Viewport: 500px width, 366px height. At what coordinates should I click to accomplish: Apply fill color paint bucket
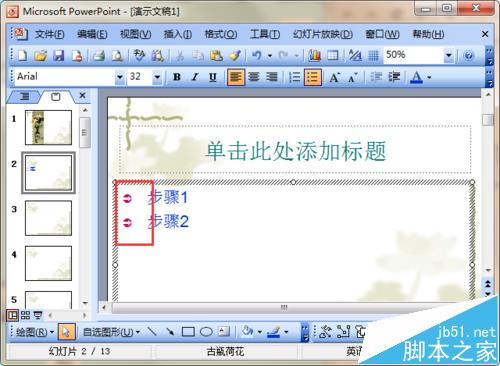247,332
